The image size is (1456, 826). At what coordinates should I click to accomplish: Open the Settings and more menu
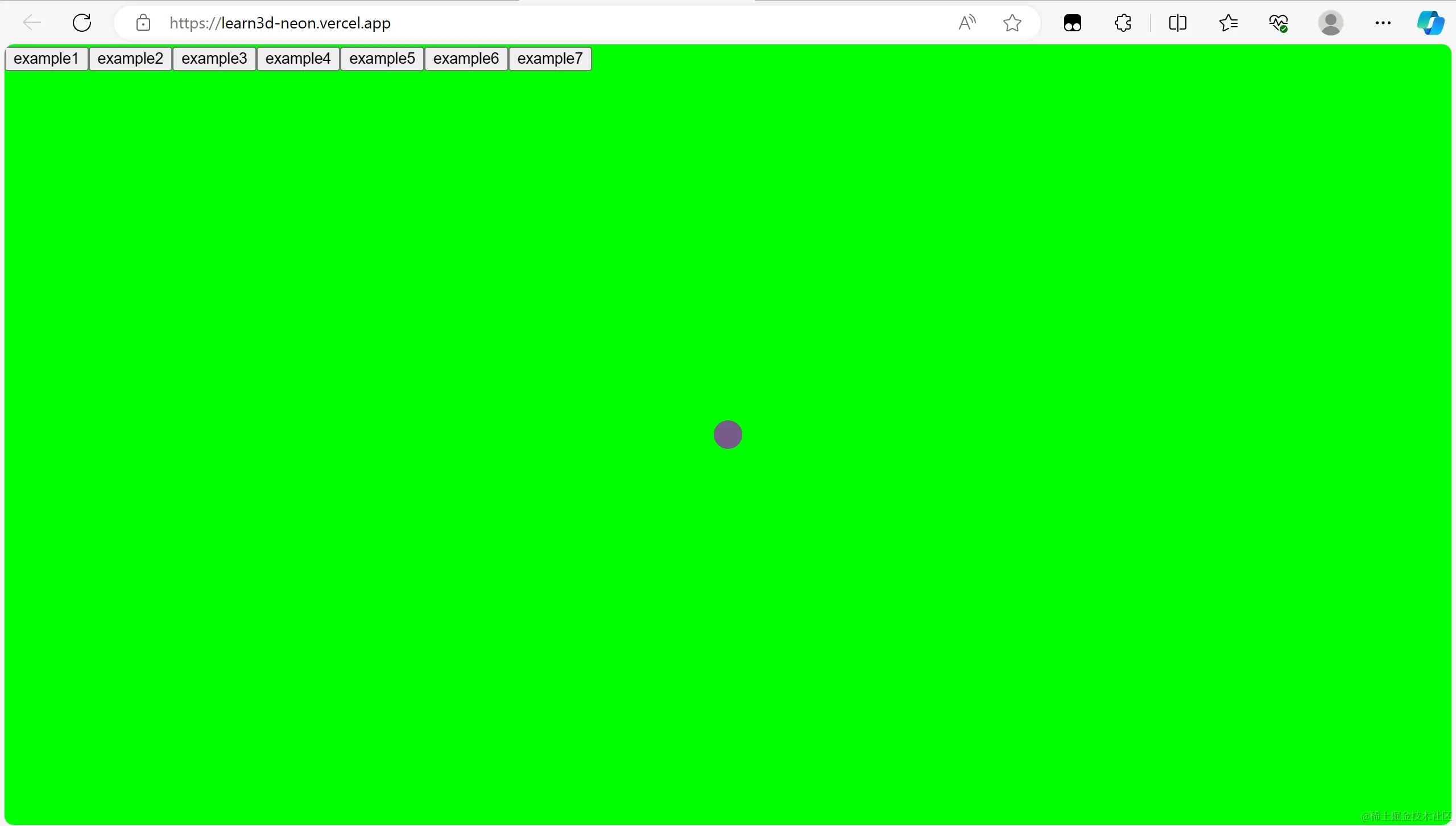tap(1383, 23)
